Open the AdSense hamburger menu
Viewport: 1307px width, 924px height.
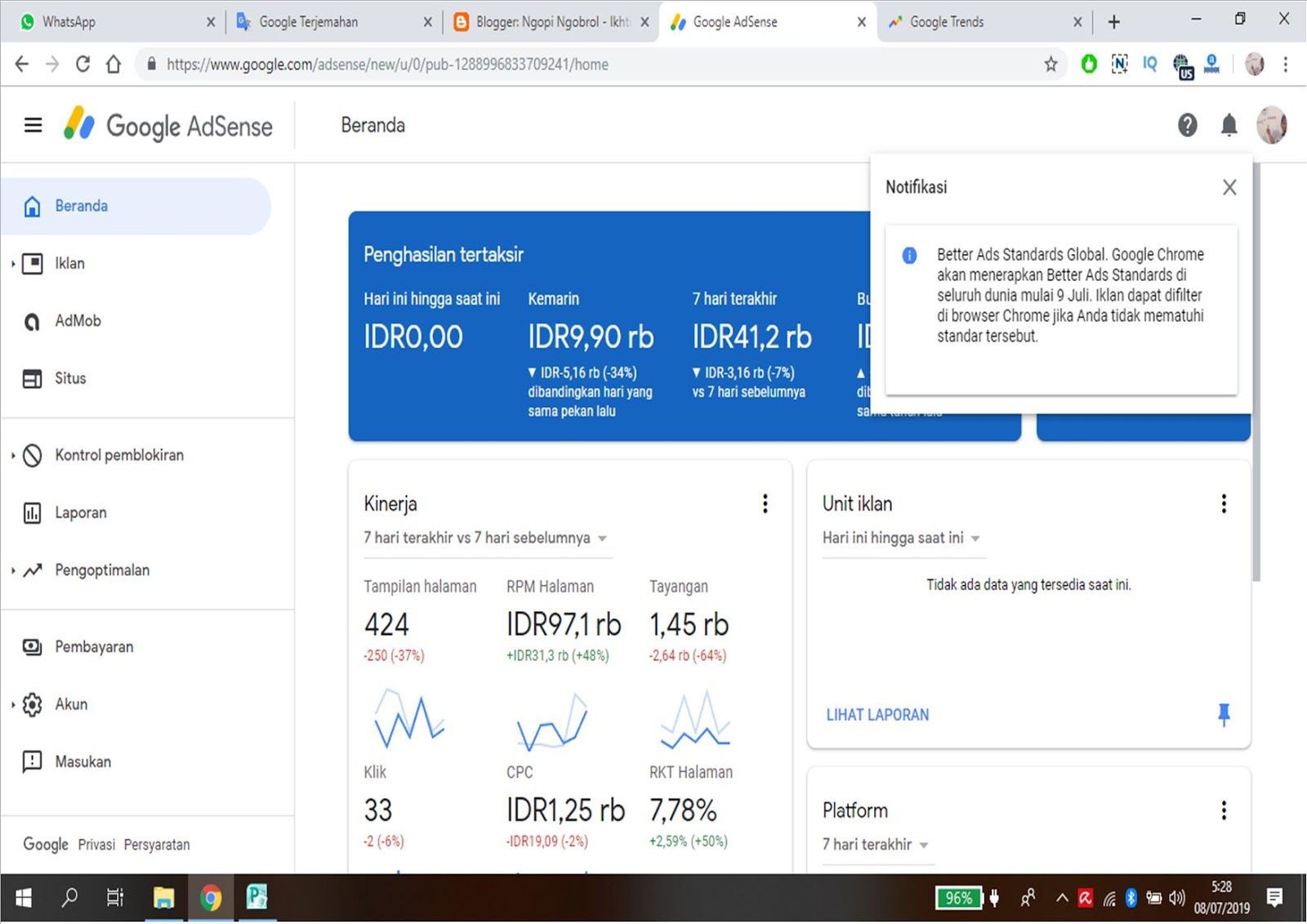[33, 125]
